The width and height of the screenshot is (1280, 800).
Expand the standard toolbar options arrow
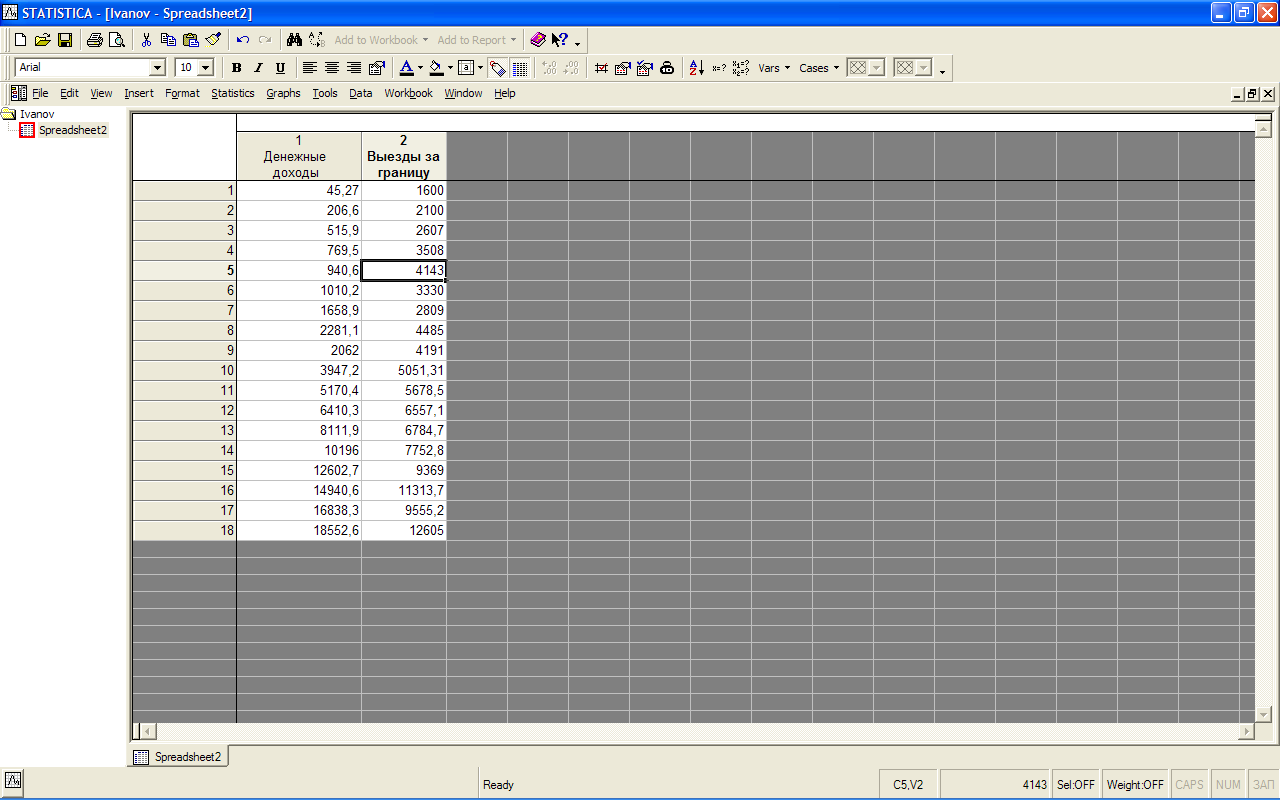577,42
